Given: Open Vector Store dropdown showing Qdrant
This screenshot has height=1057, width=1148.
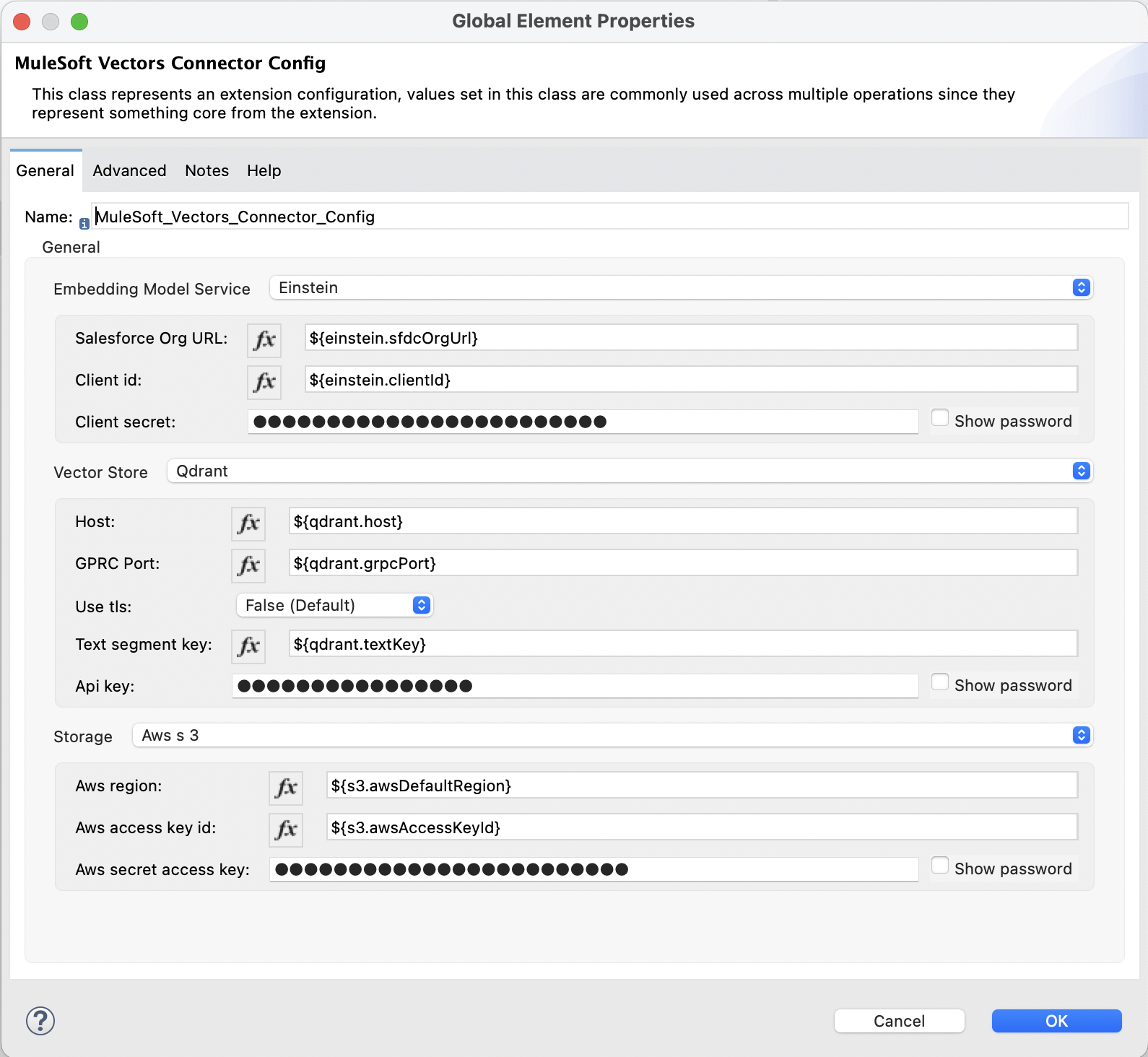Looking at the screenshot, I should (x=630, y=471).
